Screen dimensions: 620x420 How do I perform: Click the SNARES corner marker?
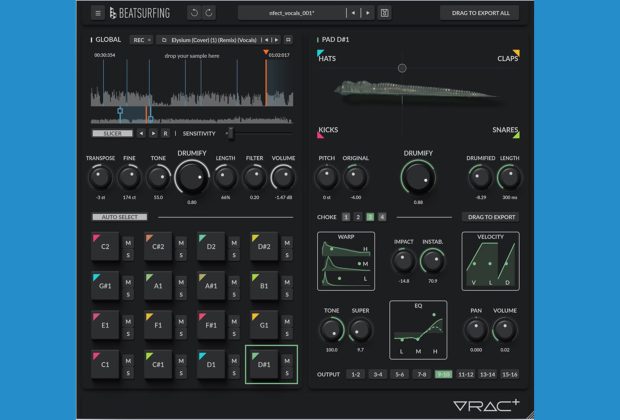(x=516, y=135)
